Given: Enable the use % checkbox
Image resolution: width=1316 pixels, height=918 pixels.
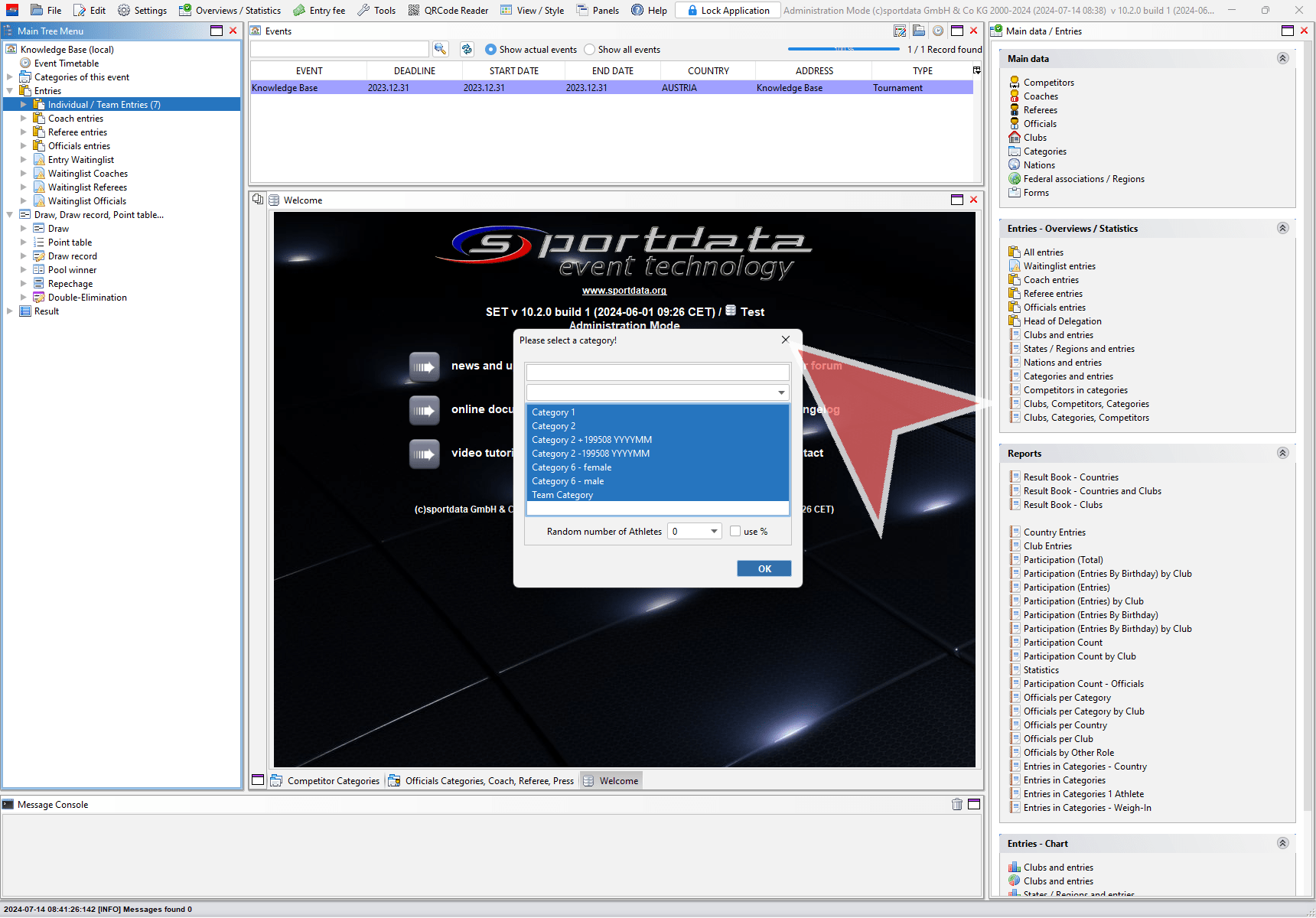Looking at the screenshot, I should (x=735, y=532).
